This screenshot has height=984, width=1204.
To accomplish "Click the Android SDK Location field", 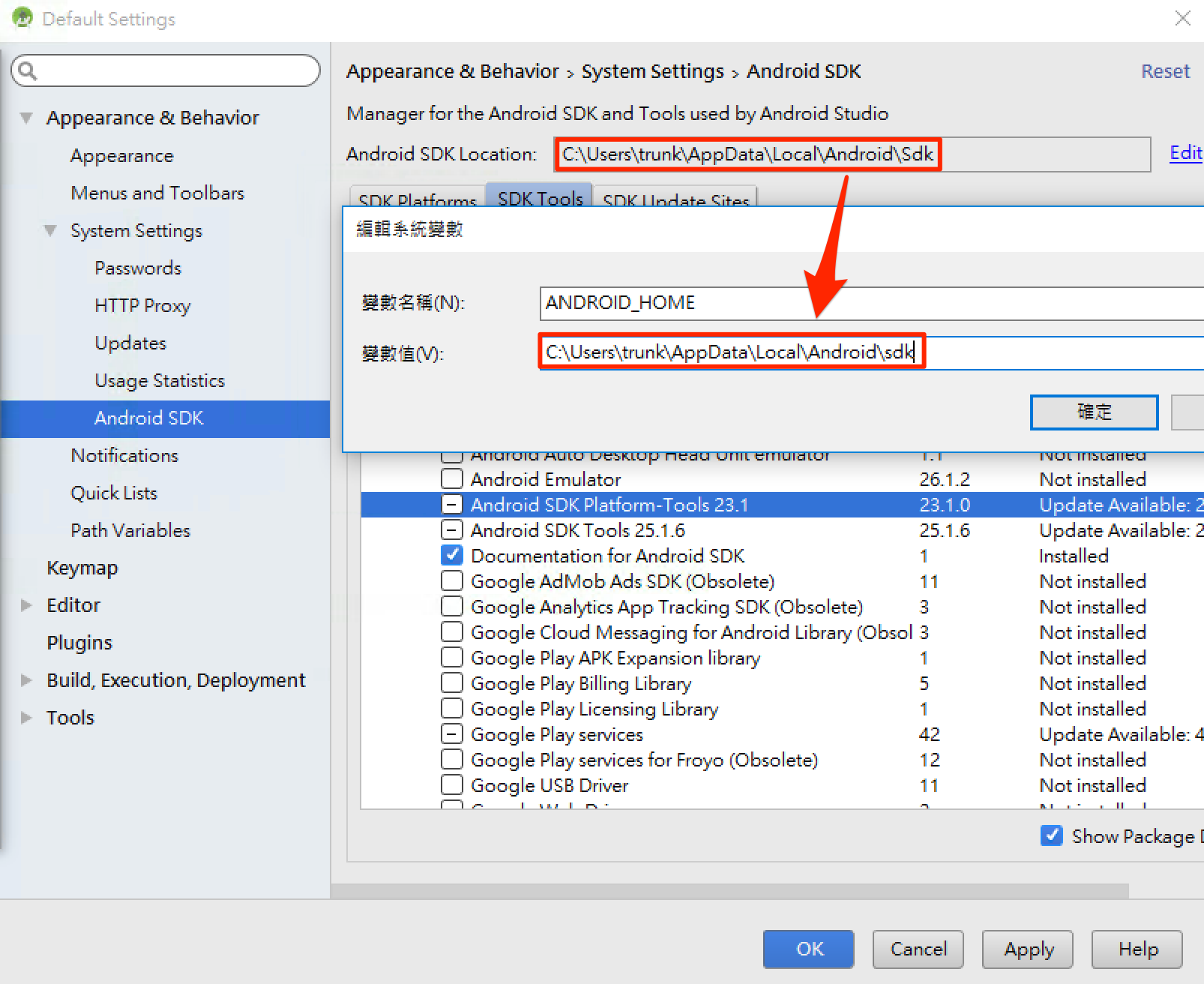I will point(852,154).
